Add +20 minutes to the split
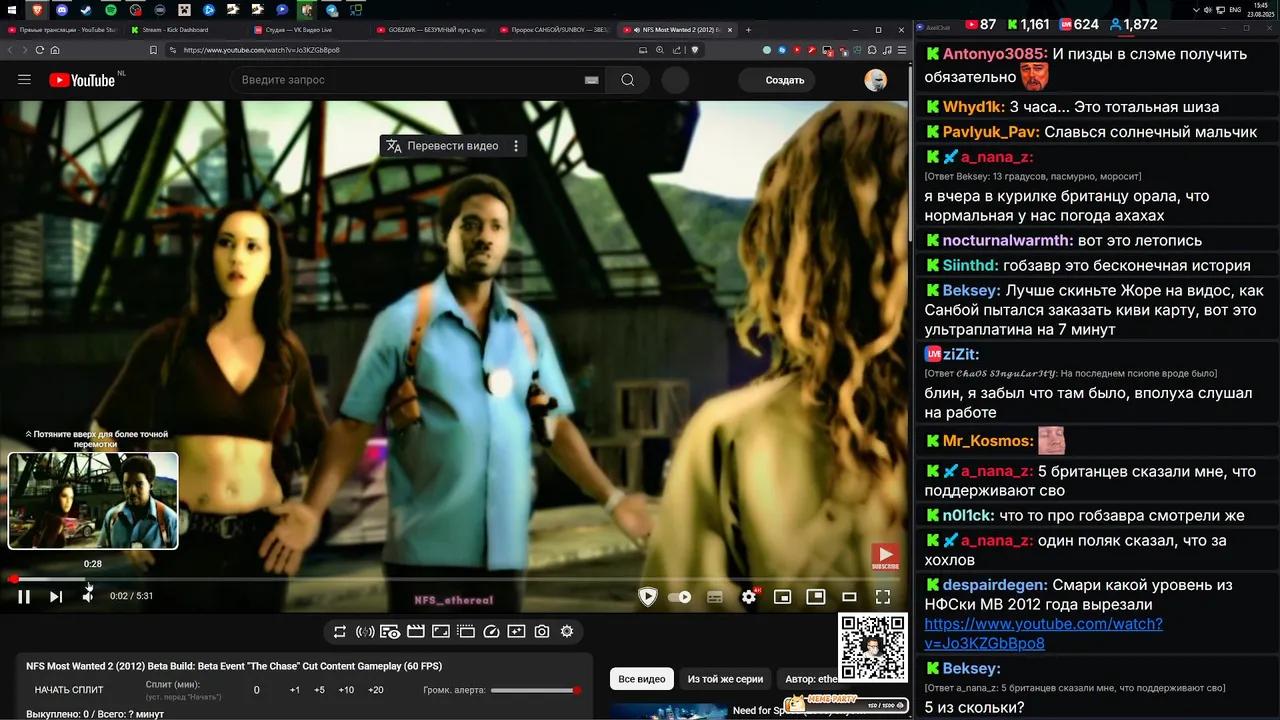Image resolution: width=1280 pixels, height=720 pixels. pyautogui.click(x=375, y=690)
